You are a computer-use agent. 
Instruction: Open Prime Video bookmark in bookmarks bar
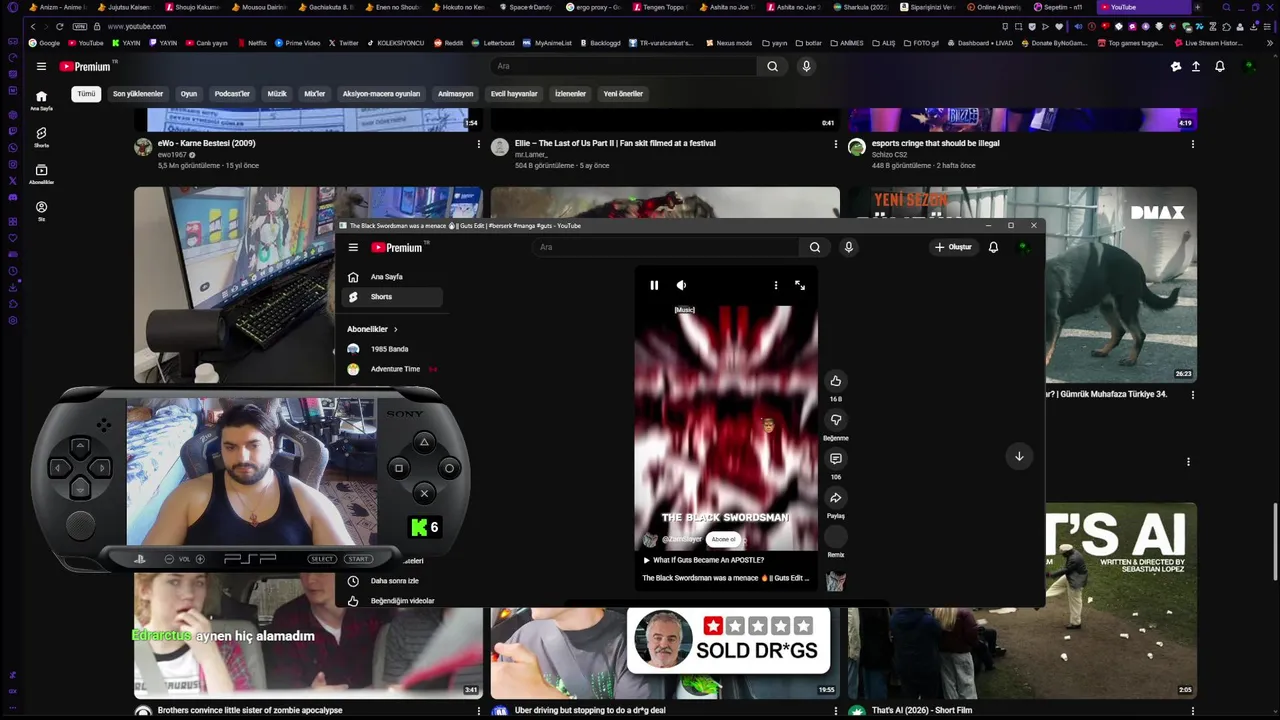pos(298,43)
